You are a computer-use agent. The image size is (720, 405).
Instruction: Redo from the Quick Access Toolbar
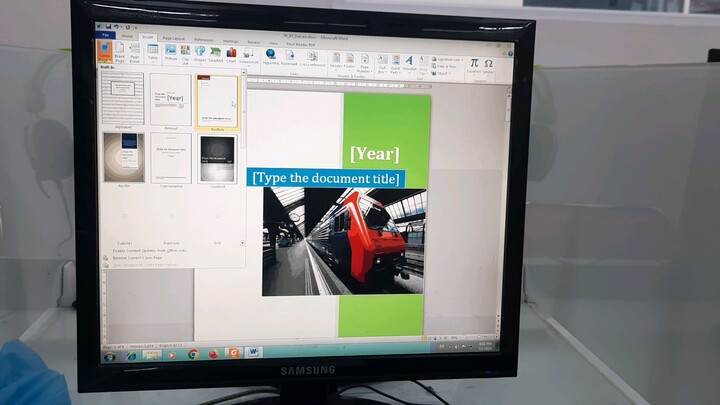tap(128, 28)
